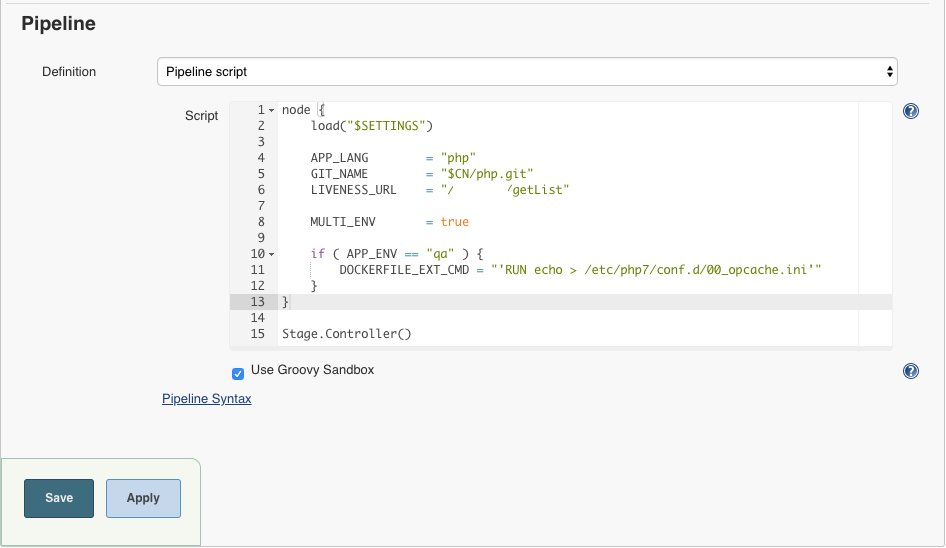Click the "php" string value
Screen dimensions: 946x548
[458, 158]
